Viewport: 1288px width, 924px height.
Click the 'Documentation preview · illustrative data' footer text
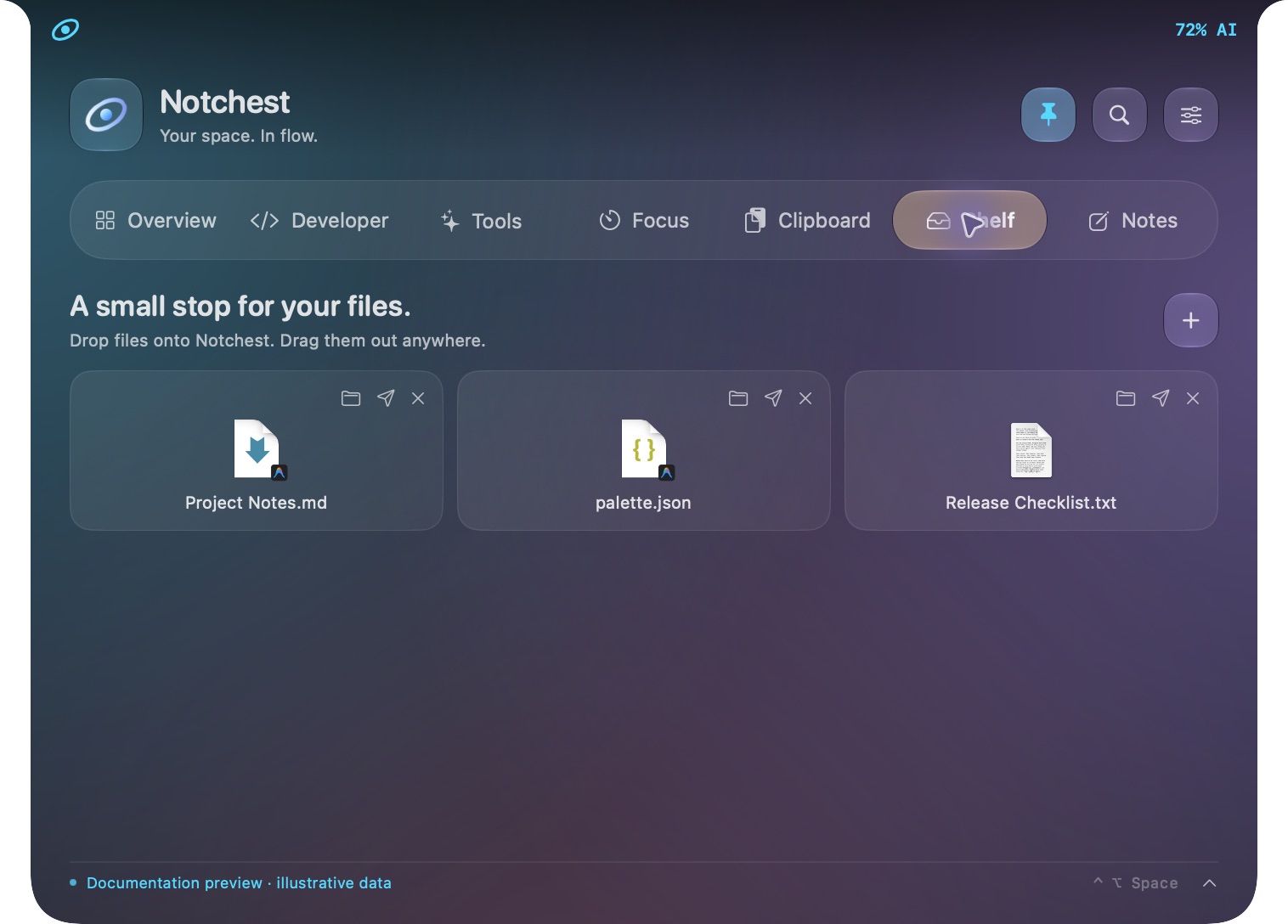coord(239,883)
